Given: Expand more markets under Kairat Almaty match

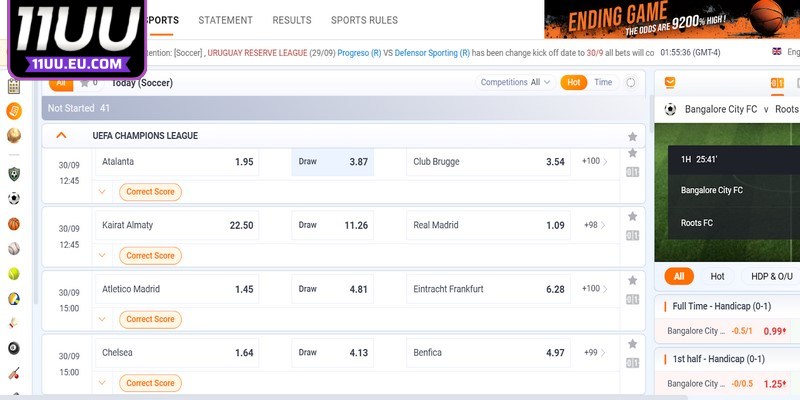Looking at the screenshot, I should (x=102, y=255).
